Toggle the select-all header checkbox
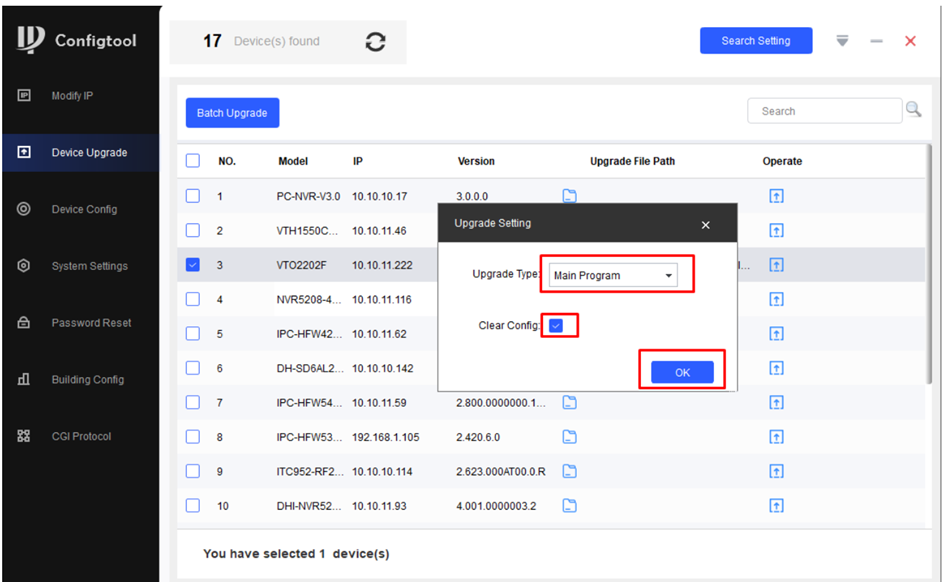945x582 pixels. 193,161
